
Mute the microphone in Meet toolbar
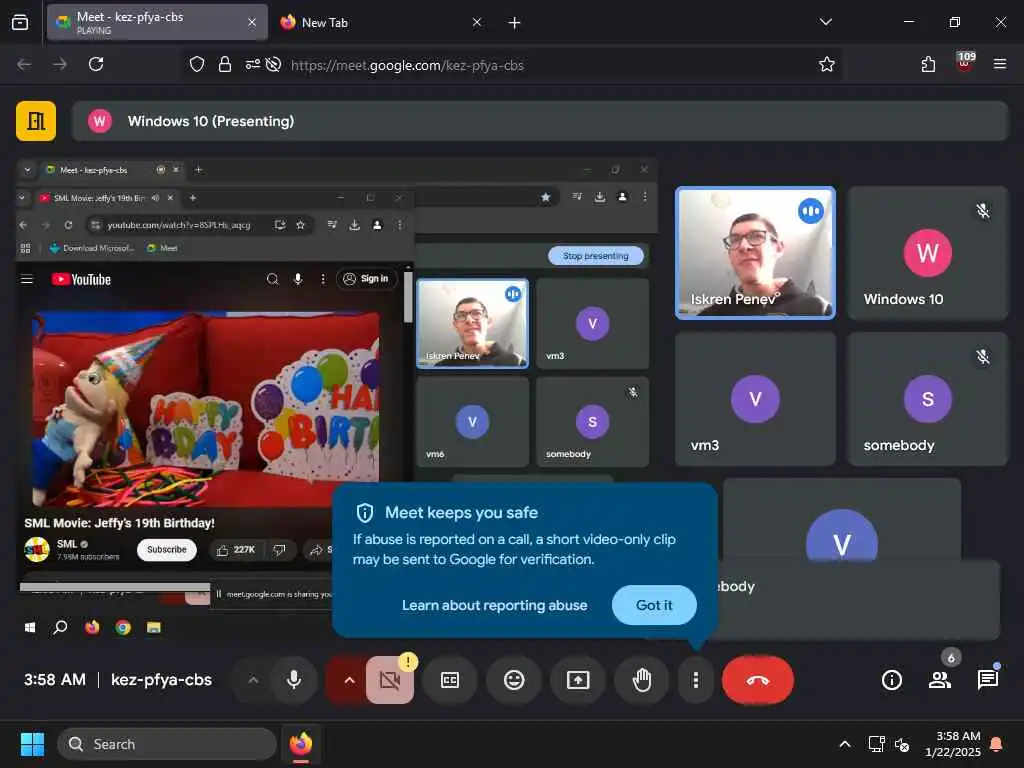point(294,680)
